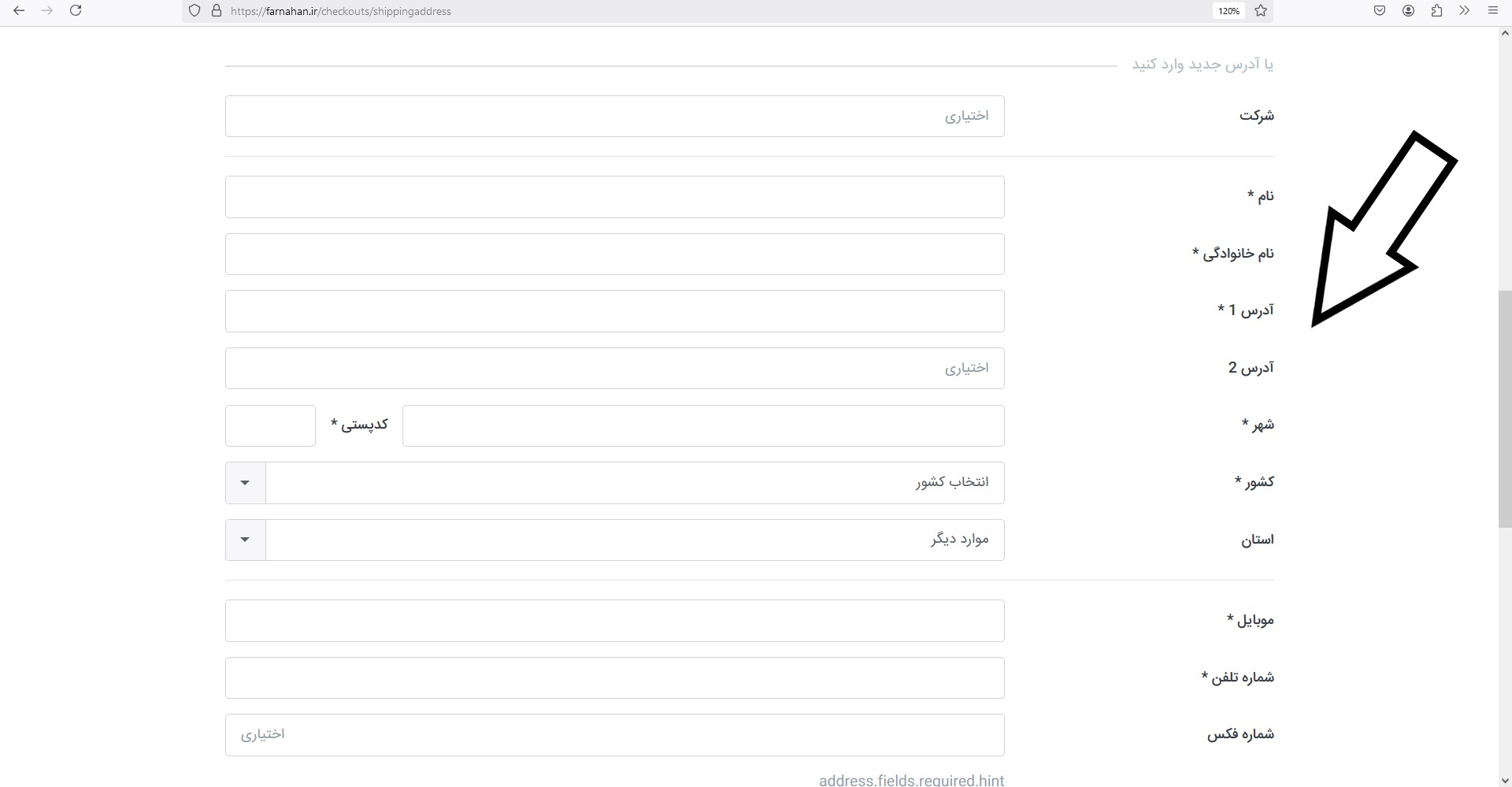This screenshot has height=787, width=1512.
Task: Reload the current page
Action: coord(76,11)
